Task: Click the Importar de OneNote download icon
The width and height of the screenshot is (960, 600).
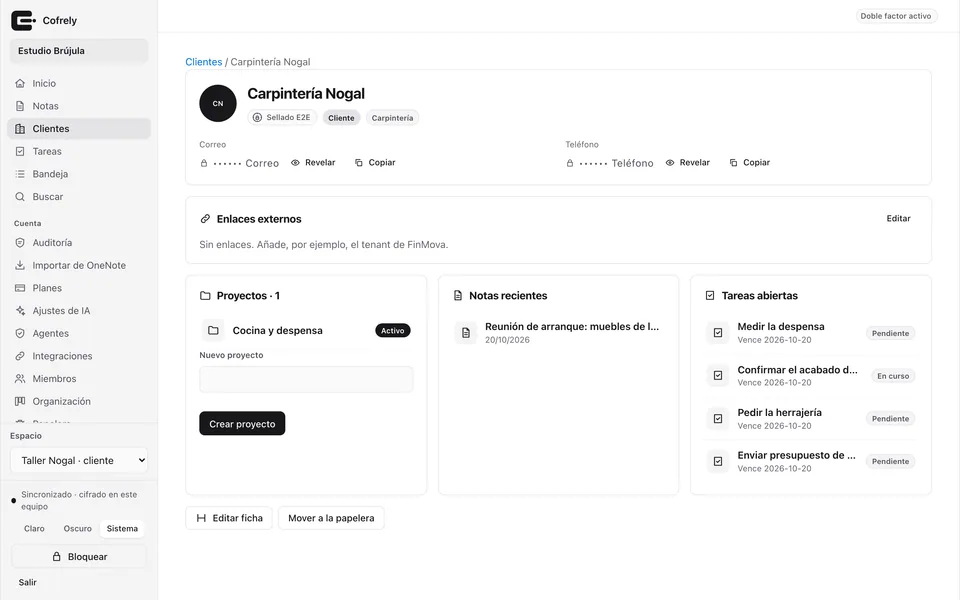Action: [20, 265]
